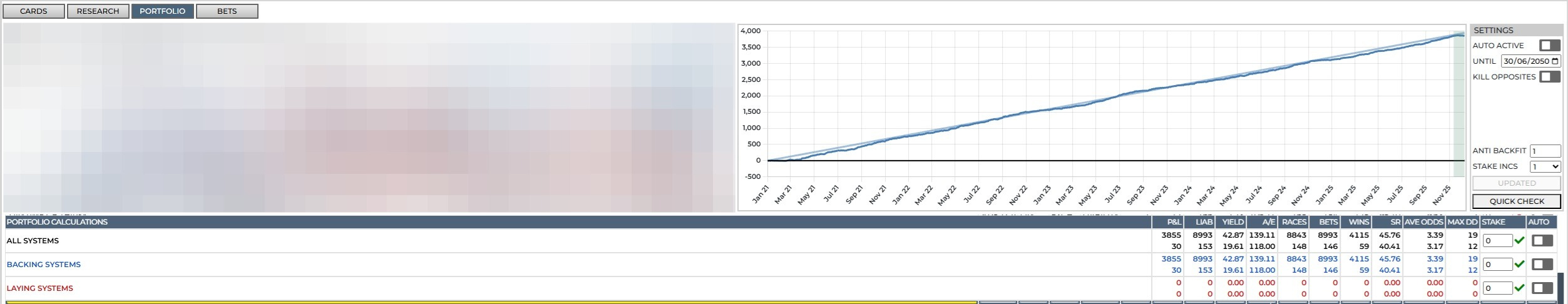Switch to the RESEARCH tab

[98, 11]
